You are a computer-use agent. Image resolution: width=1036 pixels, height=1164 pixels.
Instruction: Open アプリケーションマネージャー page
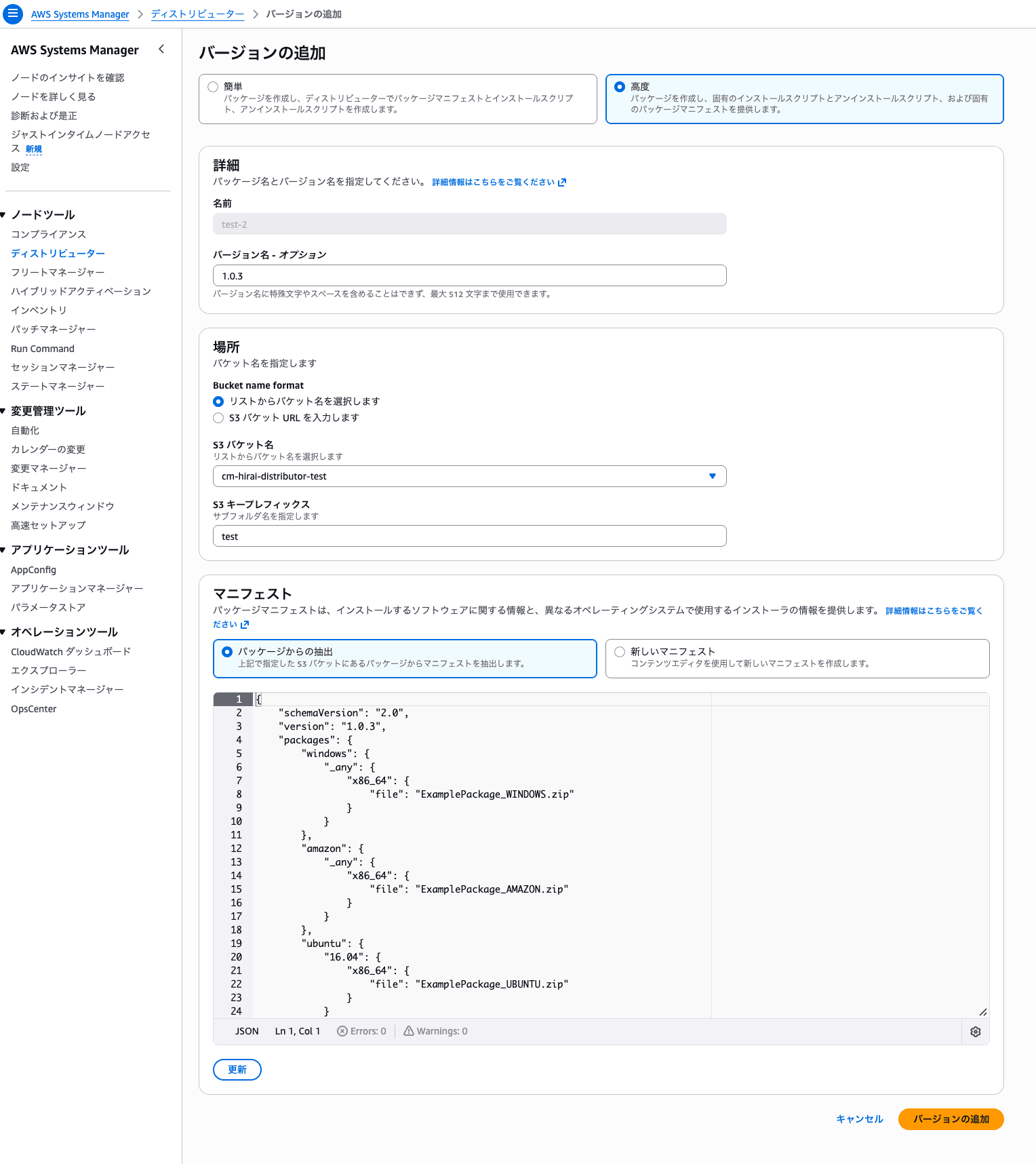77,589
